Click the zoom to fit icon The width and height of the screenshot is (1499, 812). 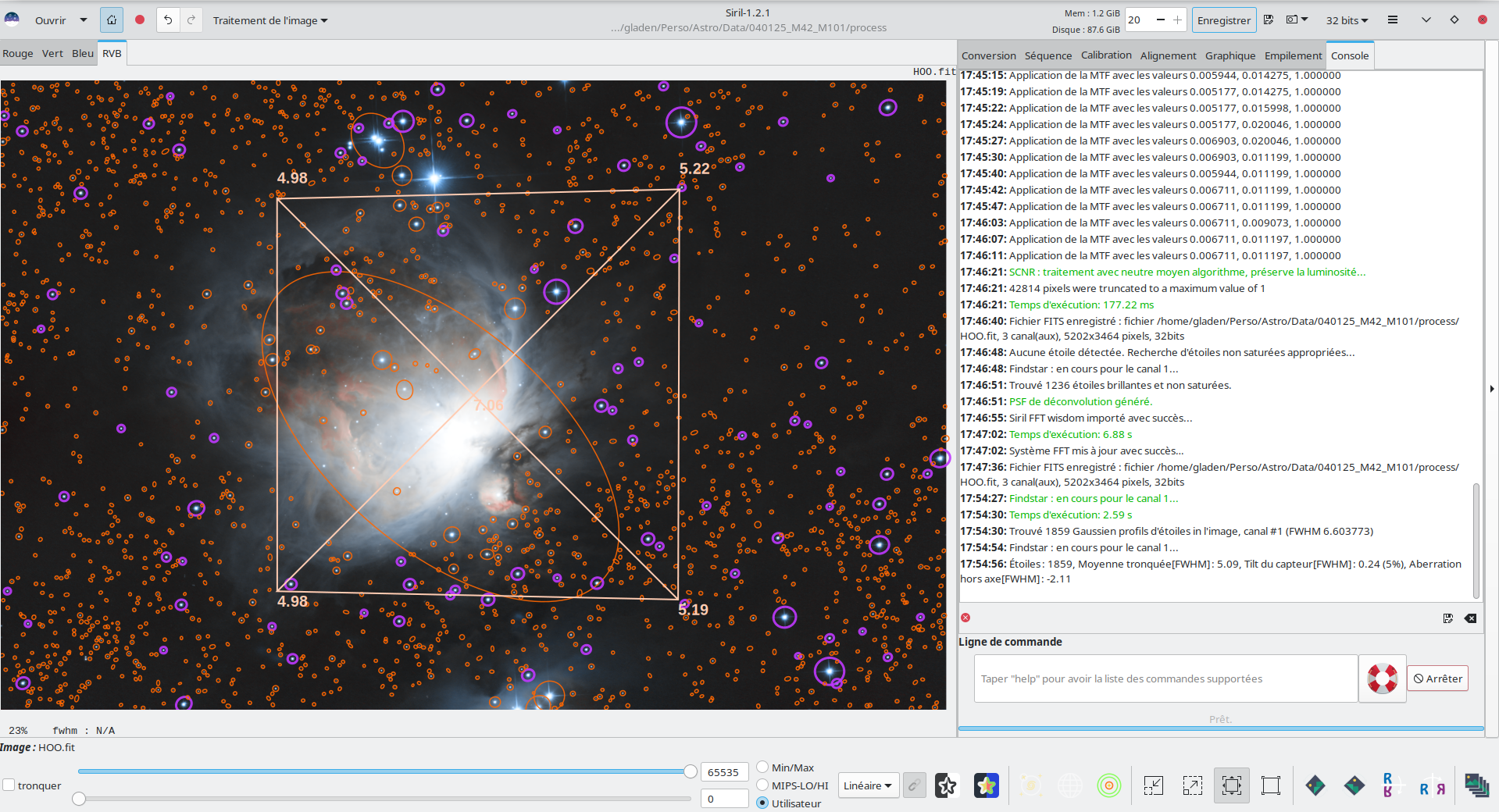point(1232,785)
